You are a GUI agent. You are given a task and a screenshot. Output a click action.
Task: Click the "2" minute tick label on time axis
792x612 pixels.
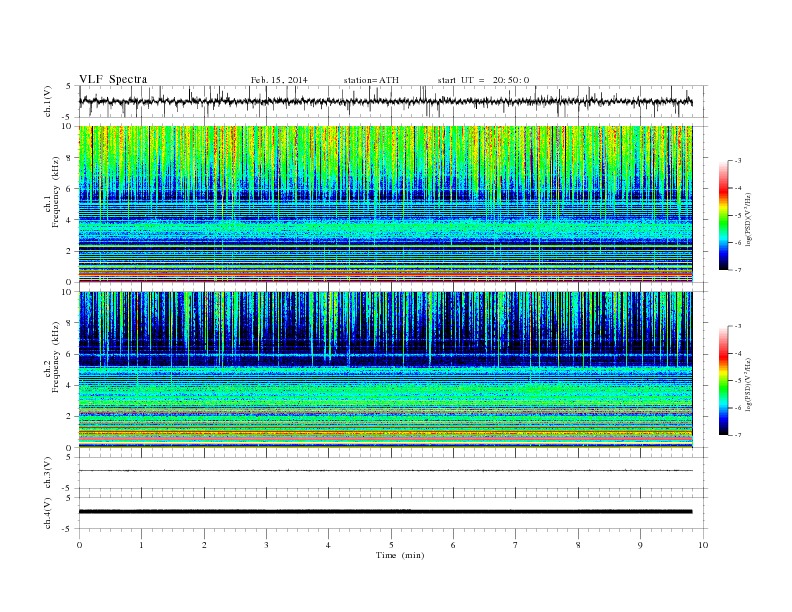coord(204,545)
